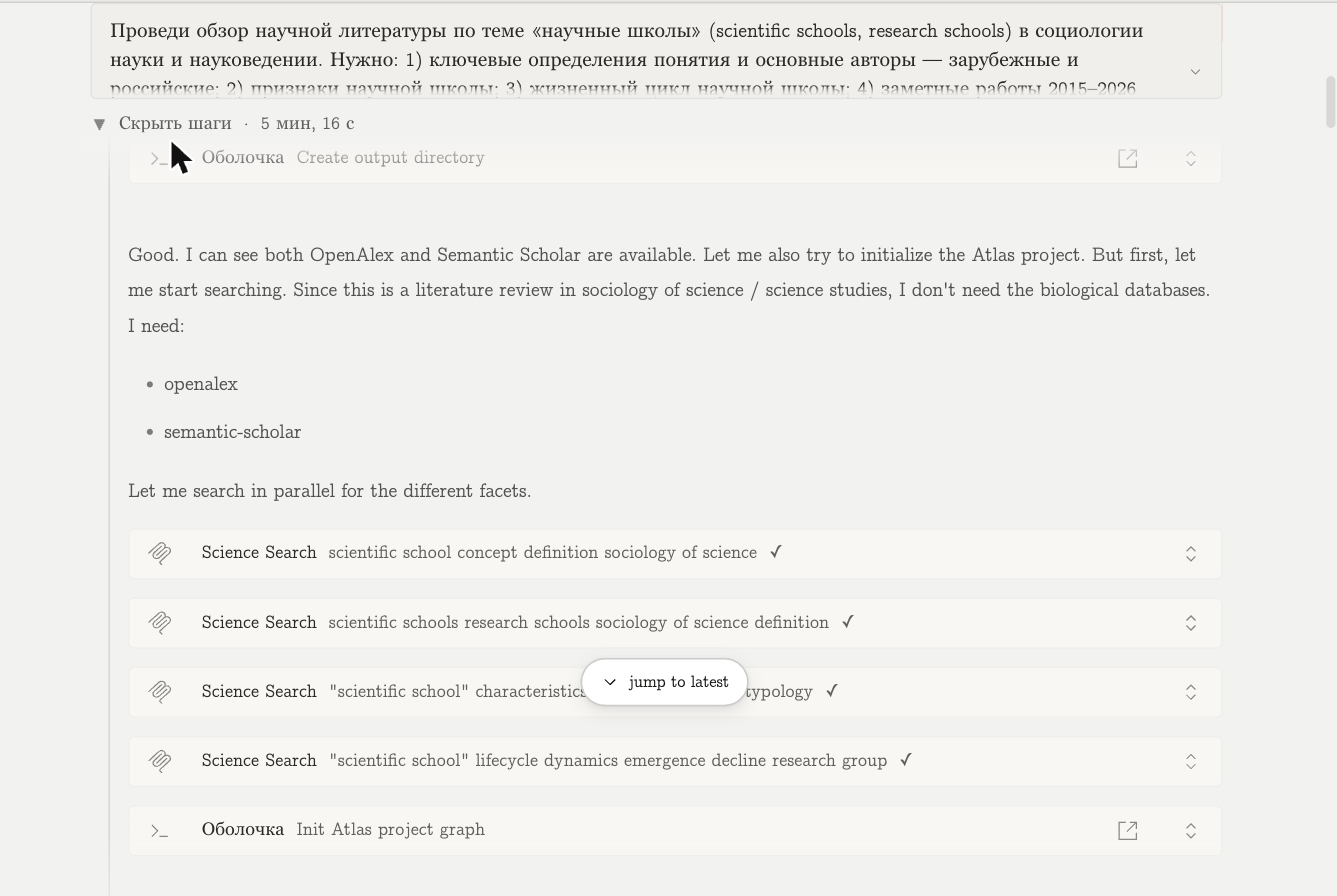
Task: Click the prompt text starting Проведи обзор
Action: tap(626, 59)
